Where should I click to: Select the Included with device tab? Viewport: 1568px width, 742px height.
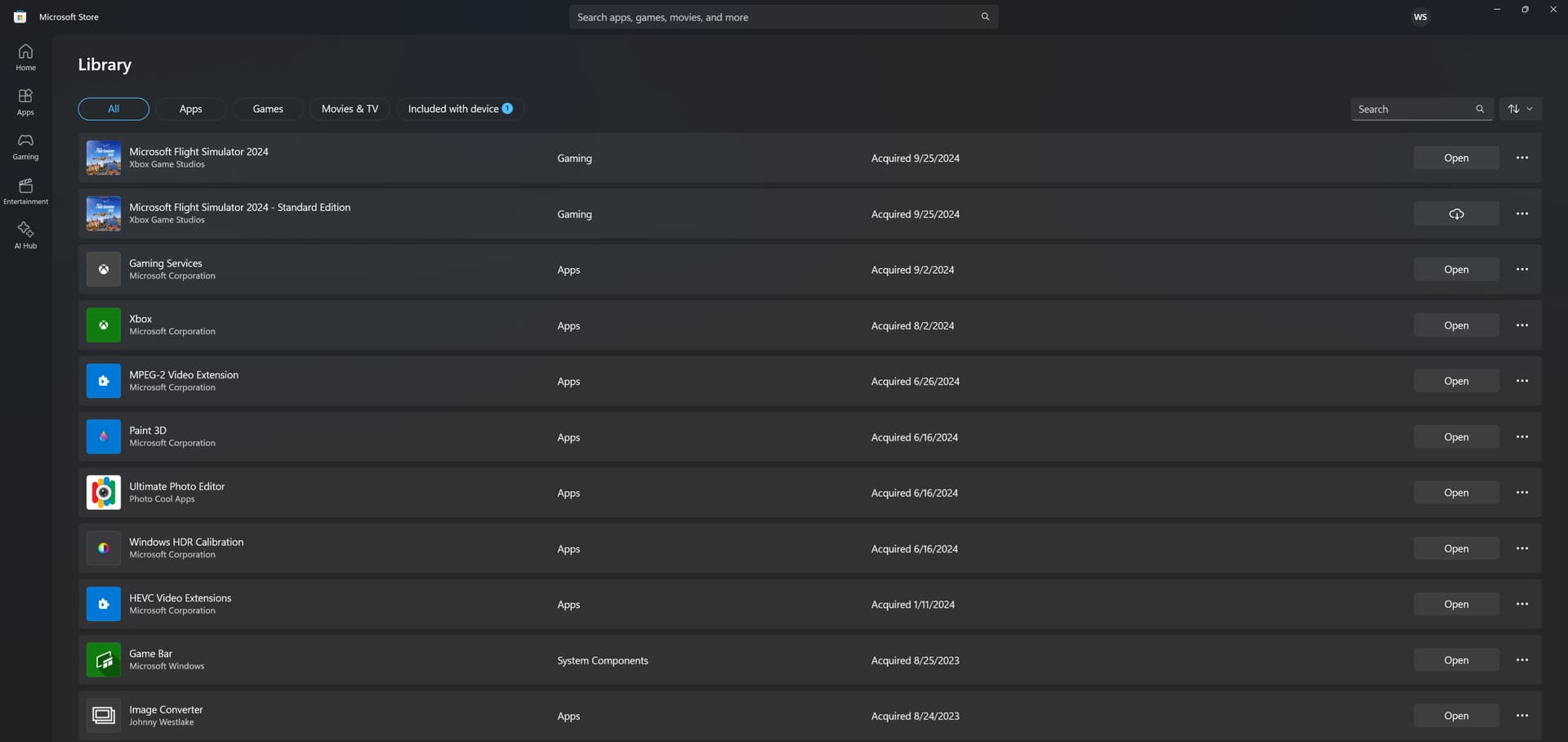461,109
